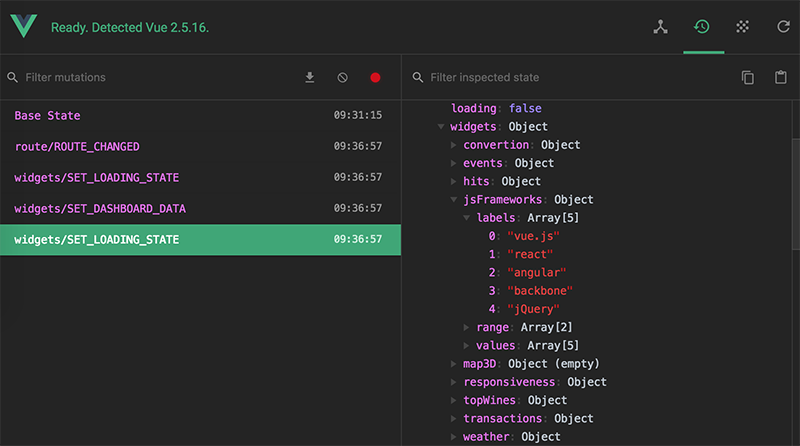800x446 pixels.
Task: Expand the transactions object
Action: (453, 418)
